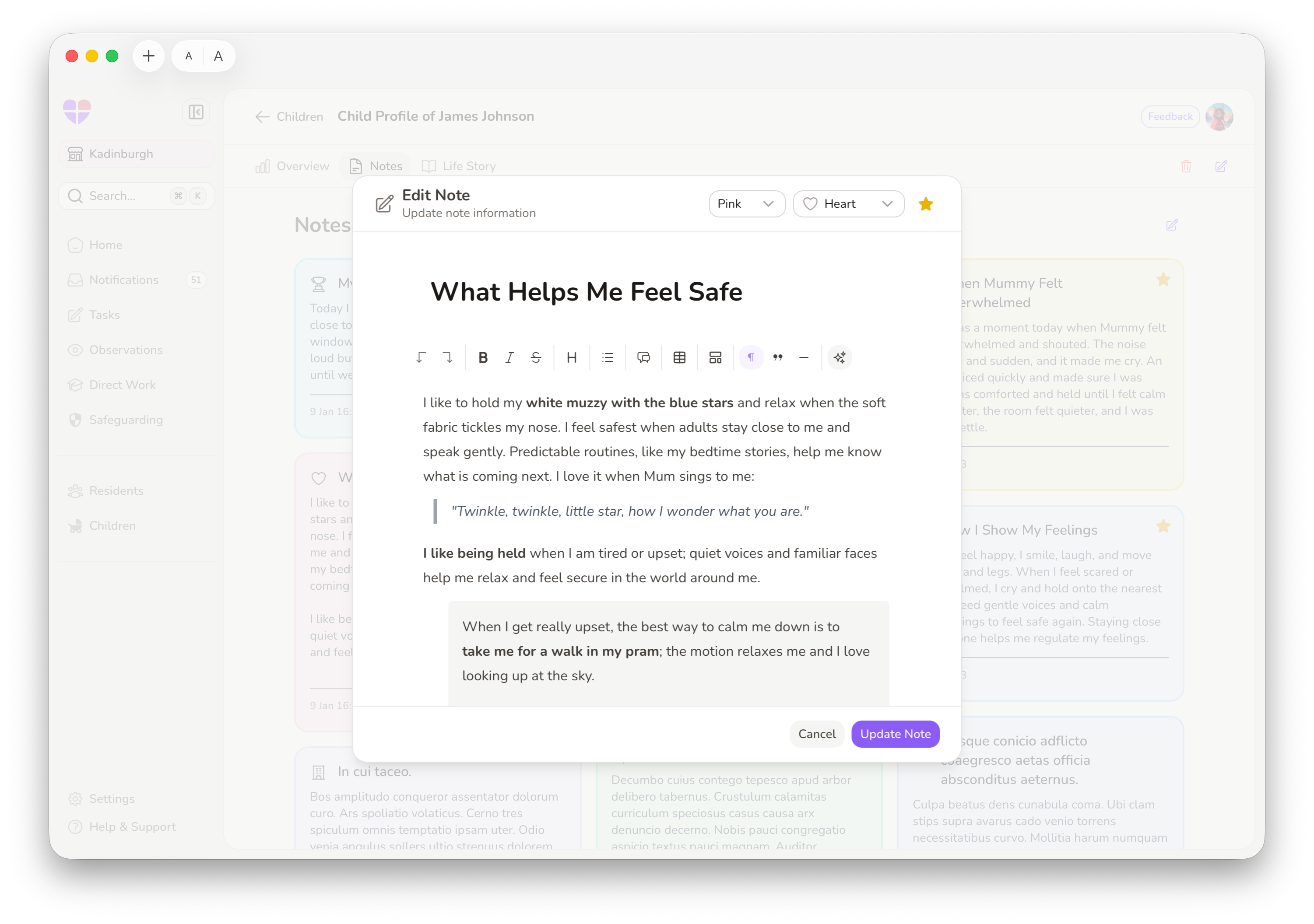Click the bullet list icon
Image resolution: width=1314 pixels, height=924 pixels.
tap(608, 357)
